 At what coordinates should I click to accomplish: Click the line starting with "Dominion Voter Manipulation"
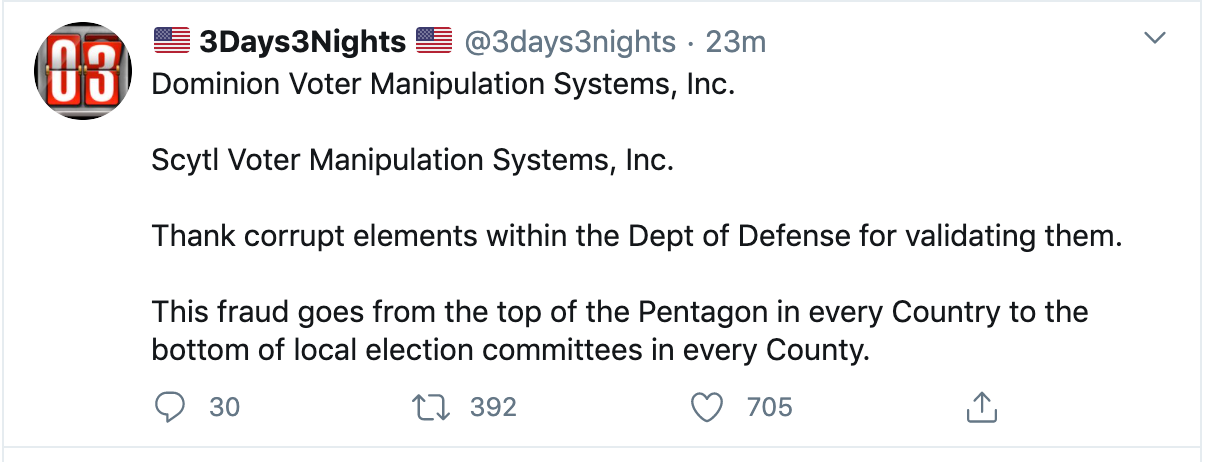click(443, 83)
